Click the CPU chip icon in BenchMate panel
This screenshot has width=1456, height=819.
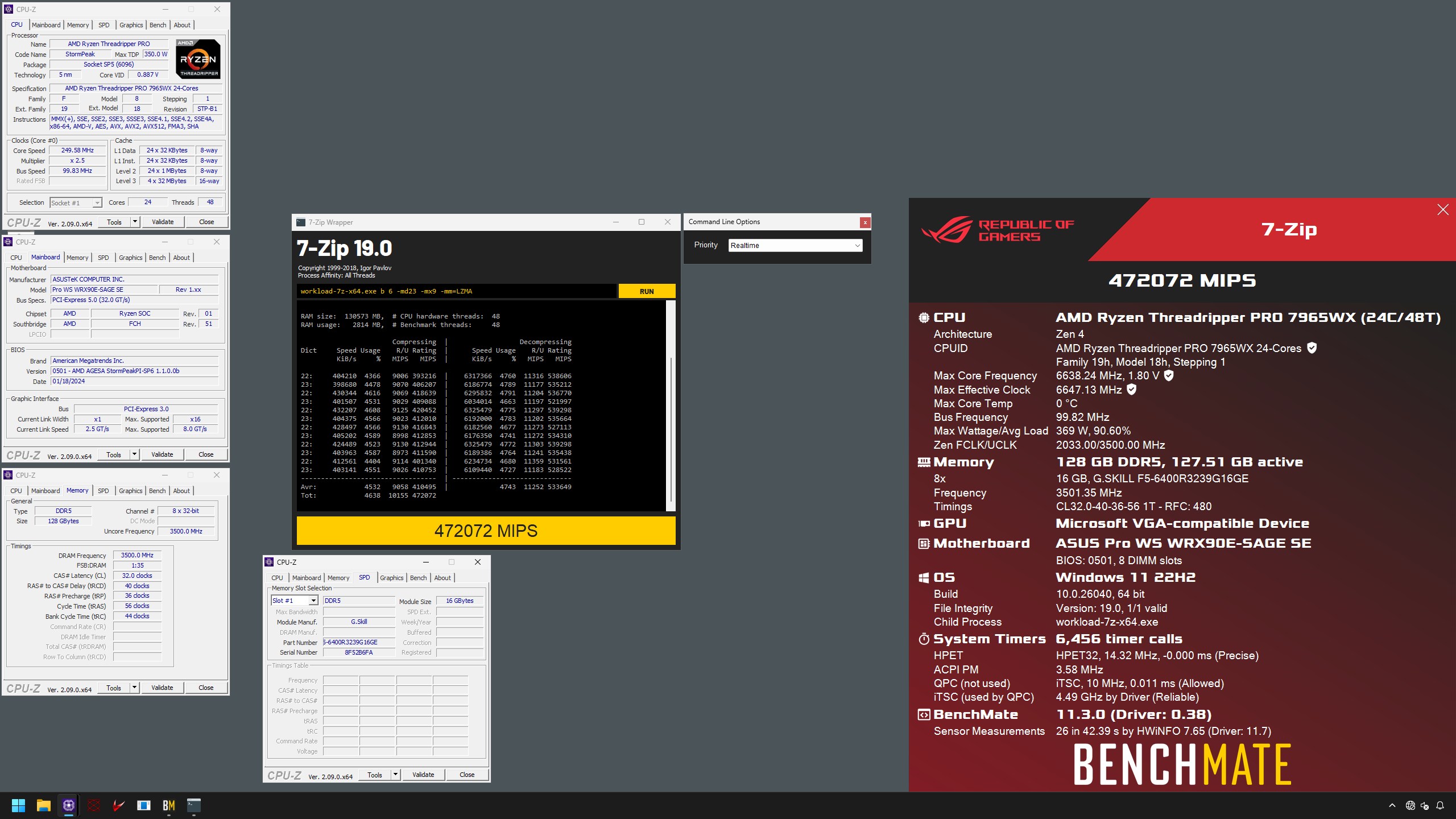point(924,317)
